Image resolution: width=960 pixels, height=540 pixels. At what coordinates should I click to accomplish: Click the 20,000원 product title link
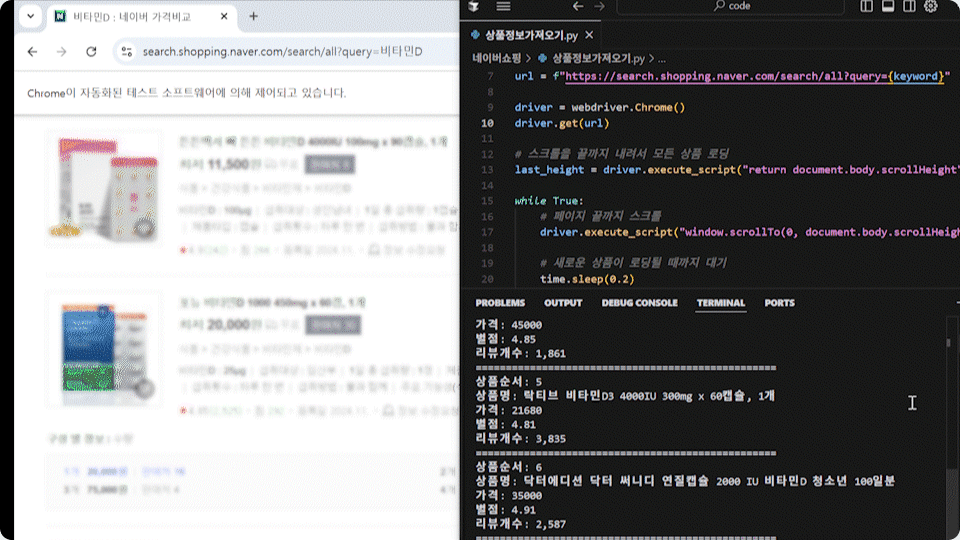click(272, 302)
